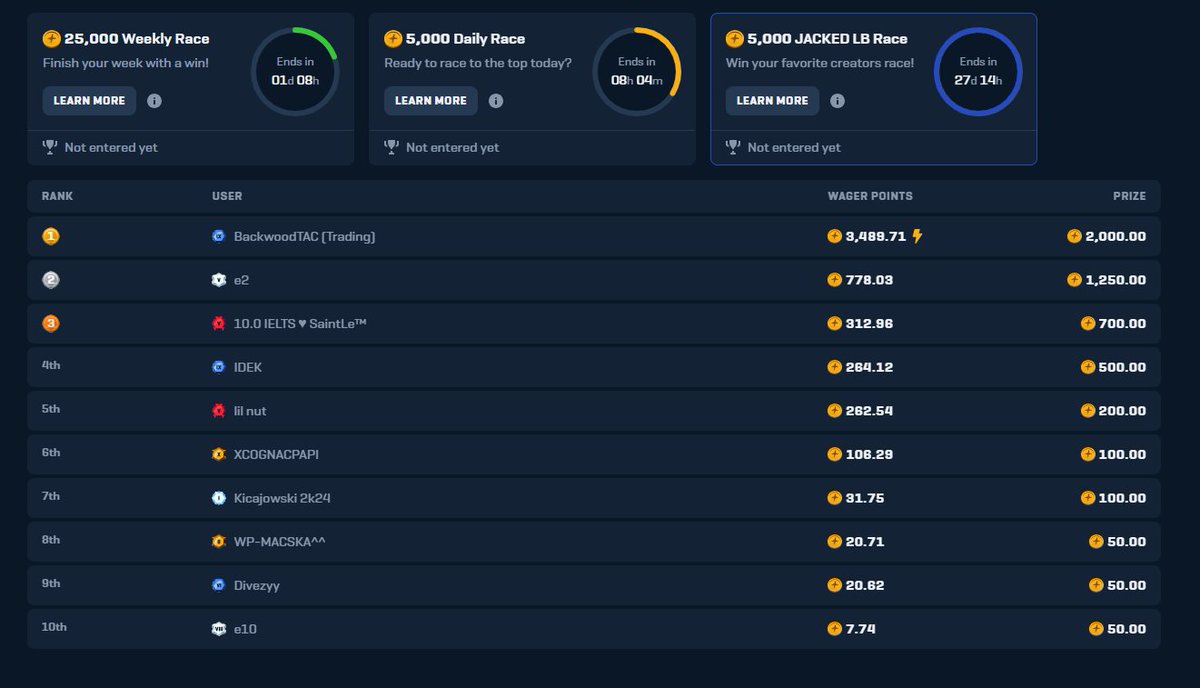Select wager points value 3,489.71
1200x688 pixels.
pos(875,237)
